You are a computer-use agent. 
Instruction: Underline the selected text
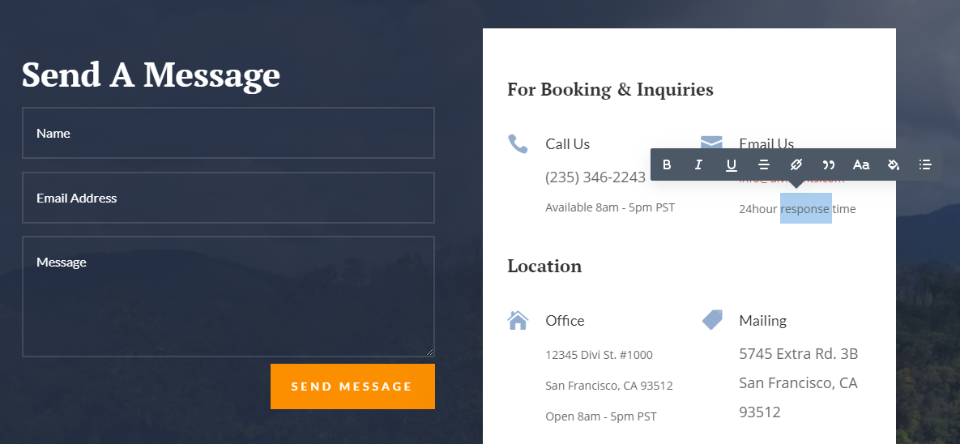pos(731,165)
